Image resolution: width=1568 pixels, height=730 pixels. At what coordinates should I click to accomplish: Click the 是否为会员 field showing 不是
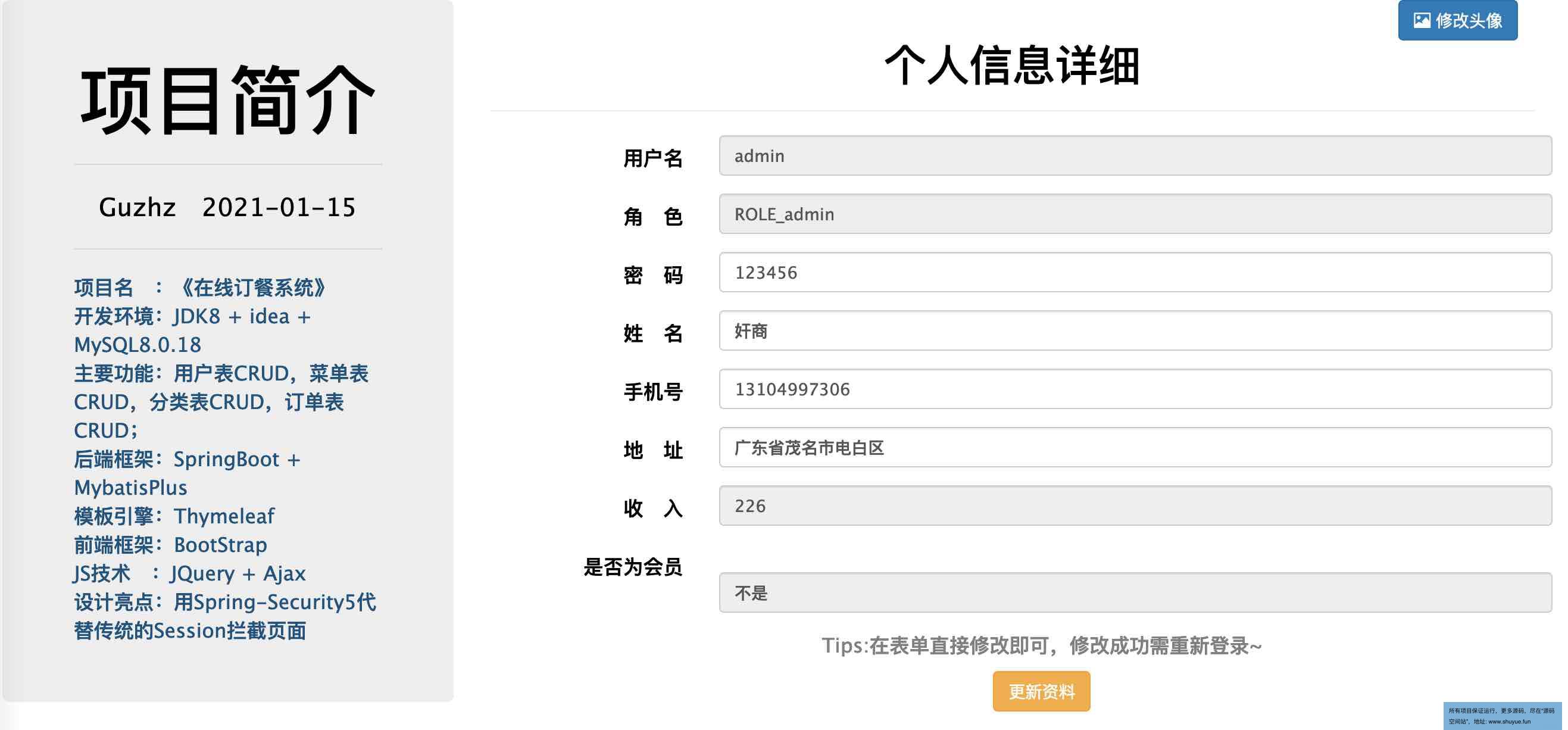pos(1135,593)
